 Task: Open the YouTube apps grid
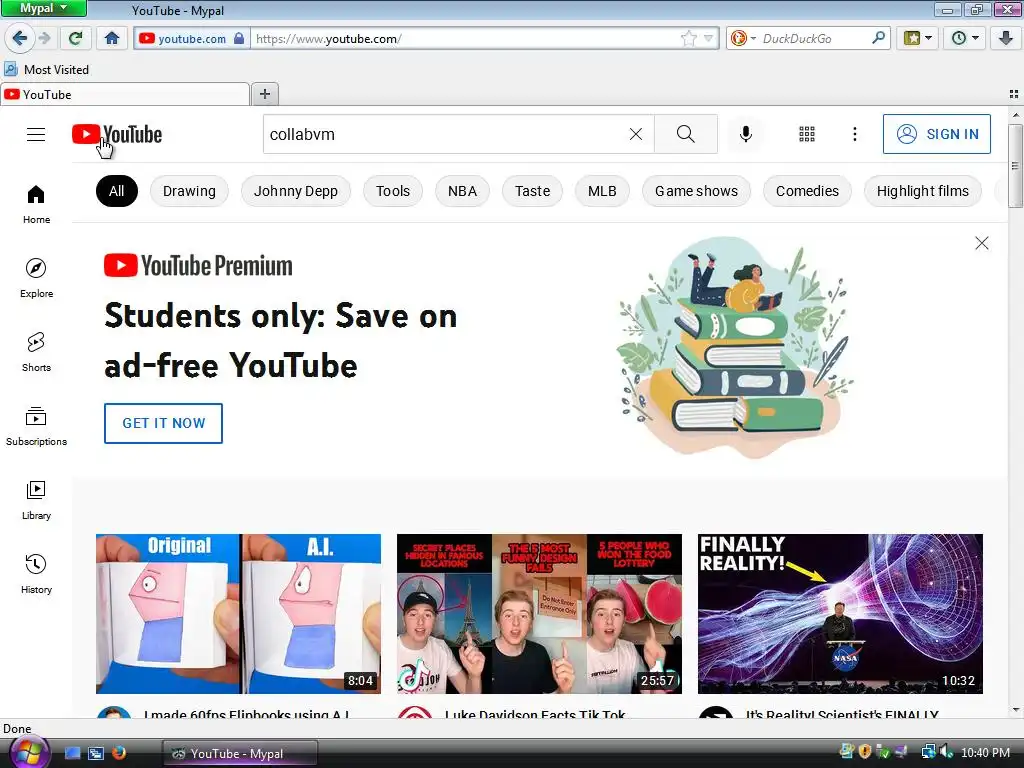click(x=807, y=134)
